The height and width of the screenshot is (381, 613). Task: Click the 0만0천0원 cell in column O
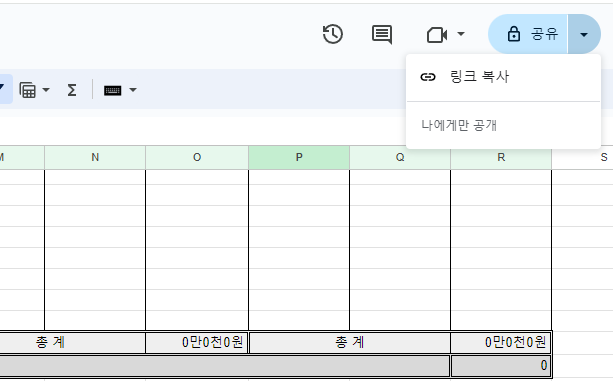pyautogui.click(x=197, y=343)
